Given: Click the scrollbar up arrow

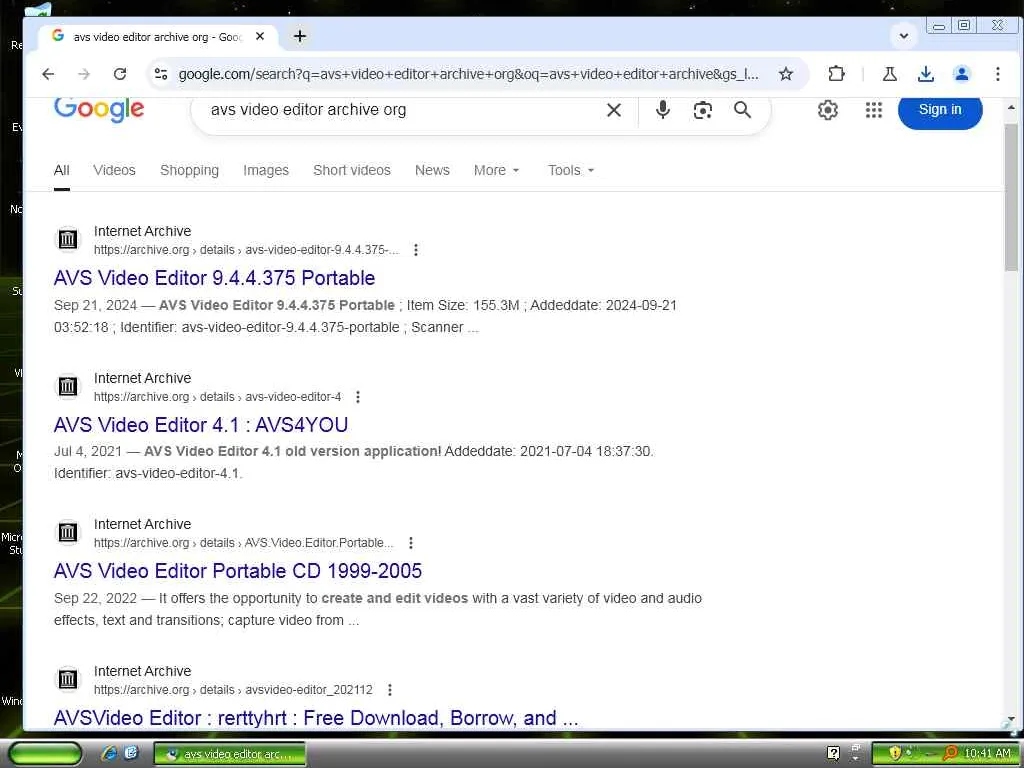Looking at the screenshot, I should click(1011, 106).
